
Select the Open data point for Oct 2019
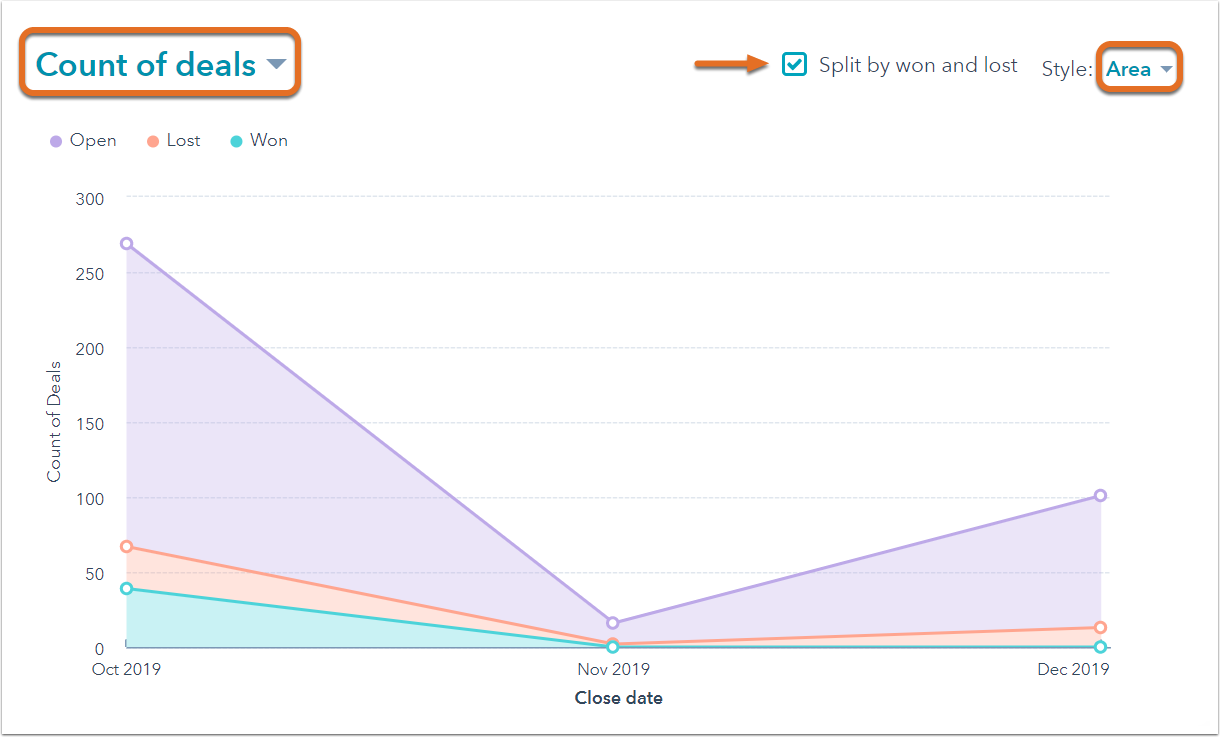click(126, 244)
